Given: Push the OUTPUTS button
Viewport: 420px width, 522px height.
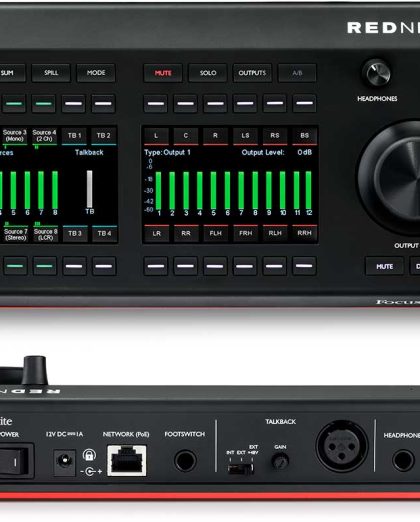Looking at the screenshot, I should [252, 73].
